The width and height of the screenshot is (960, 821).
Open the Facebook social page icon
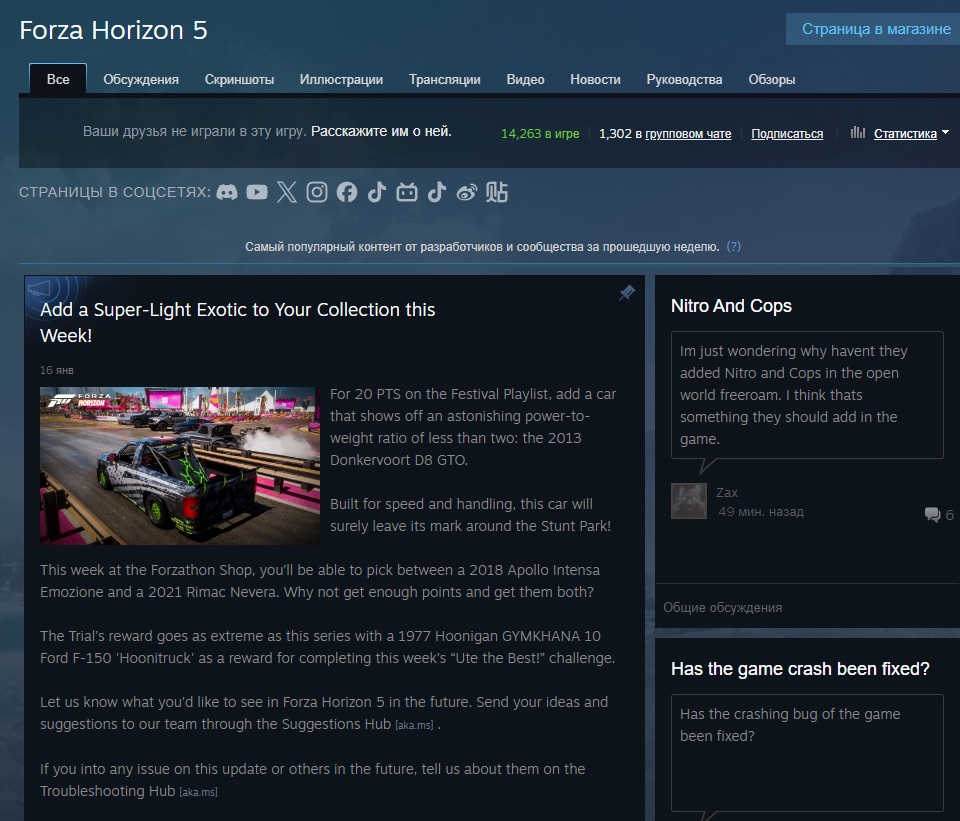[347, 192]
